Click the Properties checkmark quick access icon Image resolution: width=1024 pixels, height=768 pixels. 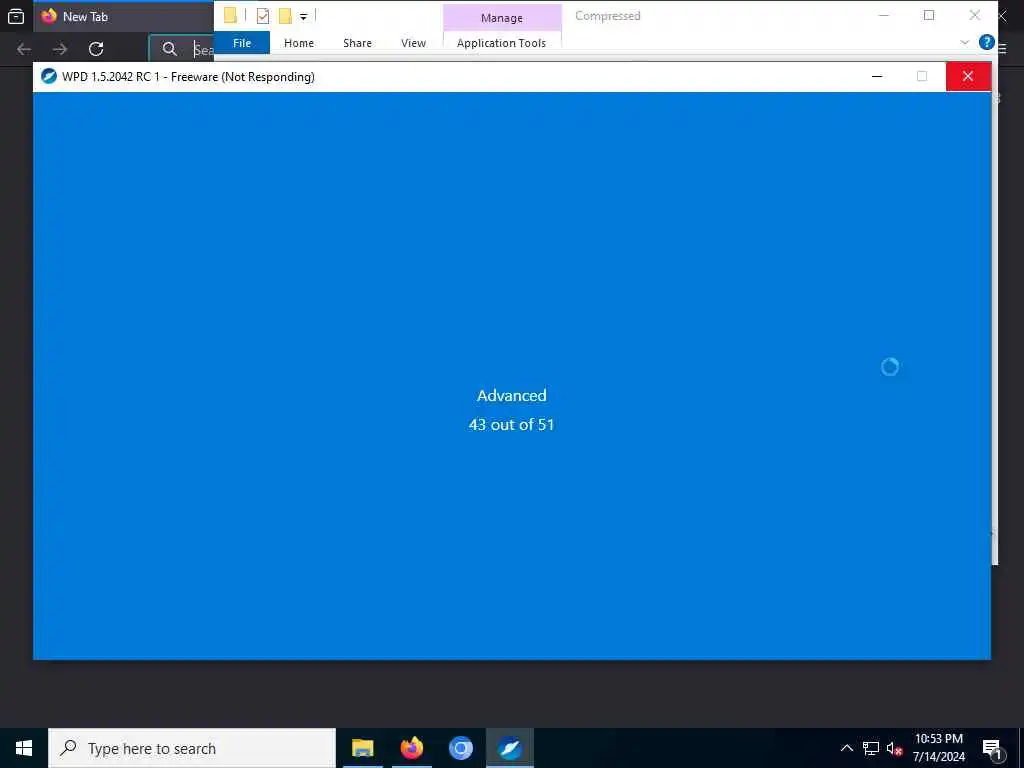pyautogui.click(x=263, y=16)
